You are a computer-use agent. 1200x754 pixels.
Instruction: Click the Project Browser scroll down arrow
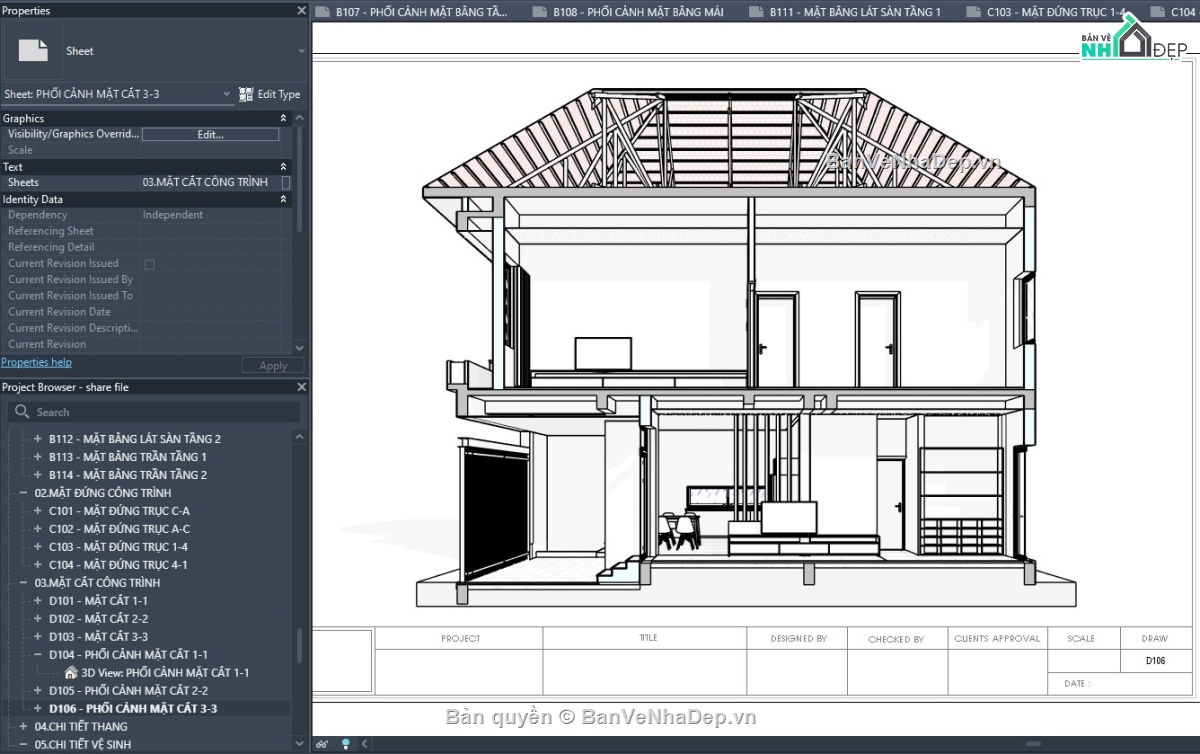coord(301,744)
